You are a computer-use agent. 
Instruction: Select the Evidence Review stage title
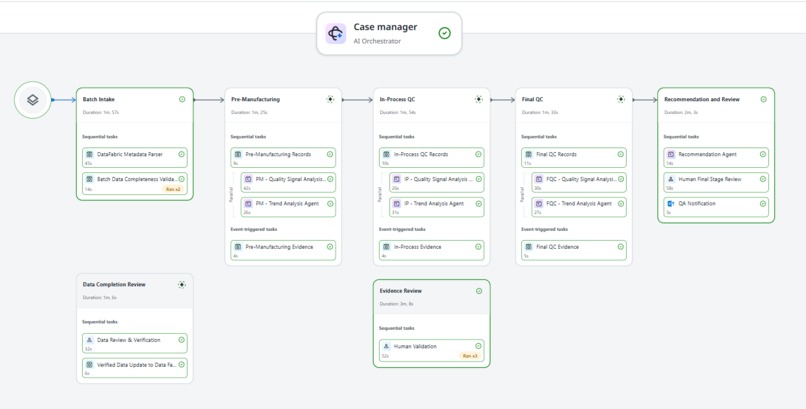pos(400,291)
